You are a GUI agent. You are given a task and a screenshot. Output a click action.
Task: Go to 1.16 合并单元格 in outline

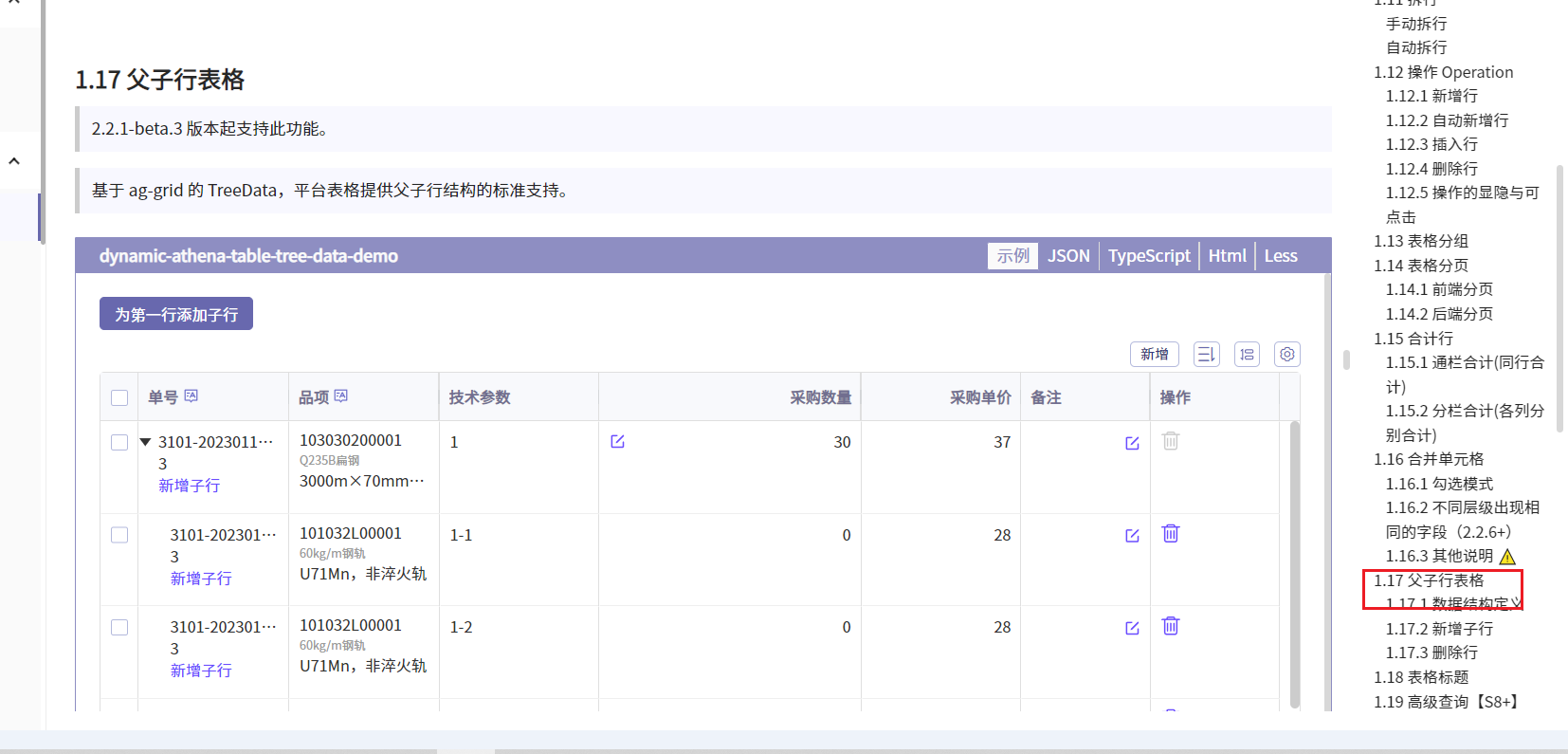[x=1429, y=459]
